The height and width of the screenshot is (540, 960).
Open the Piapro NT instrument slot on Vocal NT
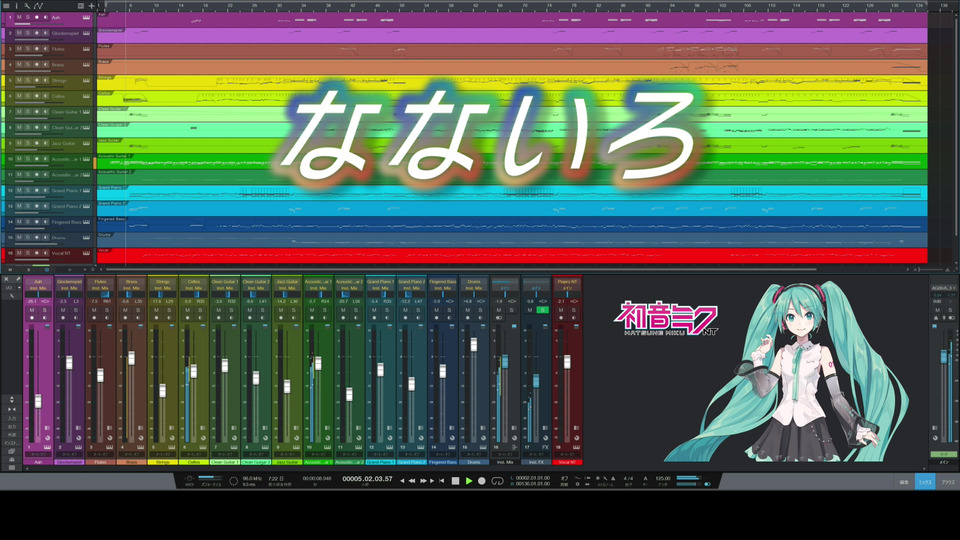tap(567, 282)
